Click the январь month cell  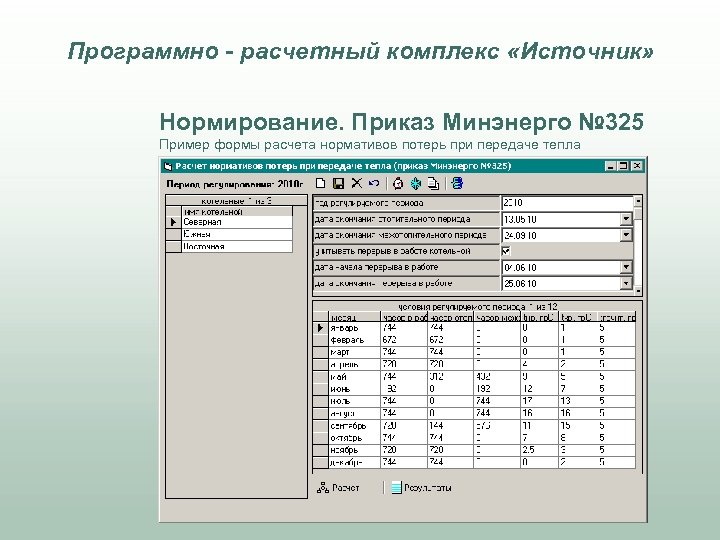coord(354,328)
